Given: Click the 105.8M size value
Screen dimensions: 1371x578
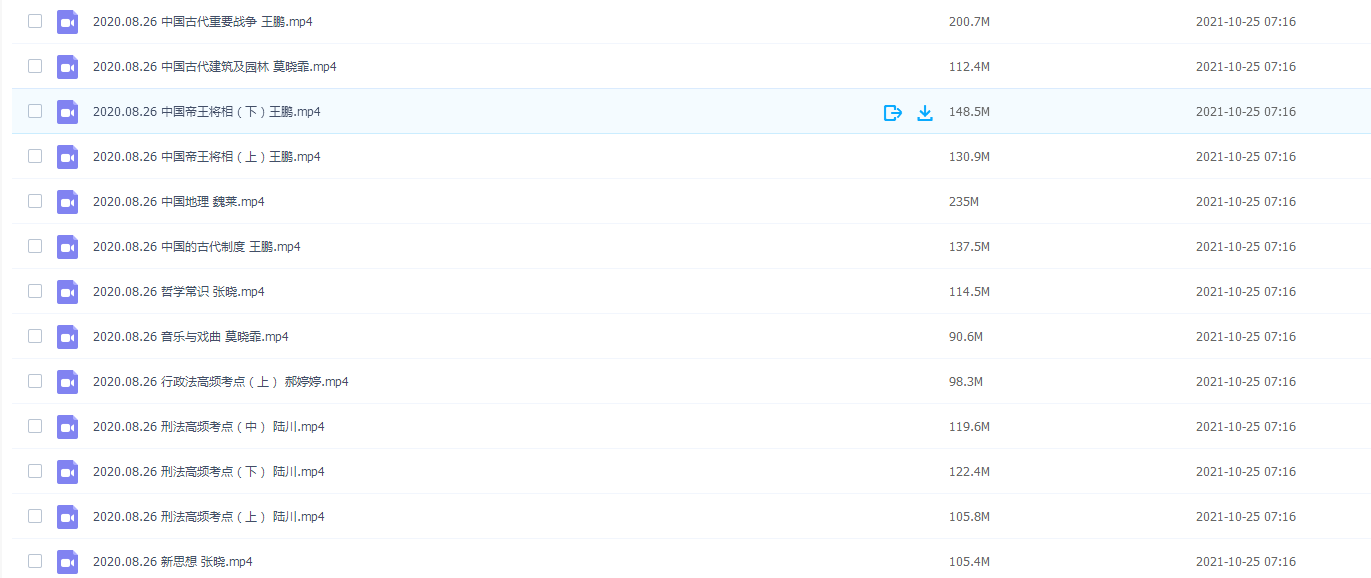Looking at the screenshot, I should click(969, 517).
